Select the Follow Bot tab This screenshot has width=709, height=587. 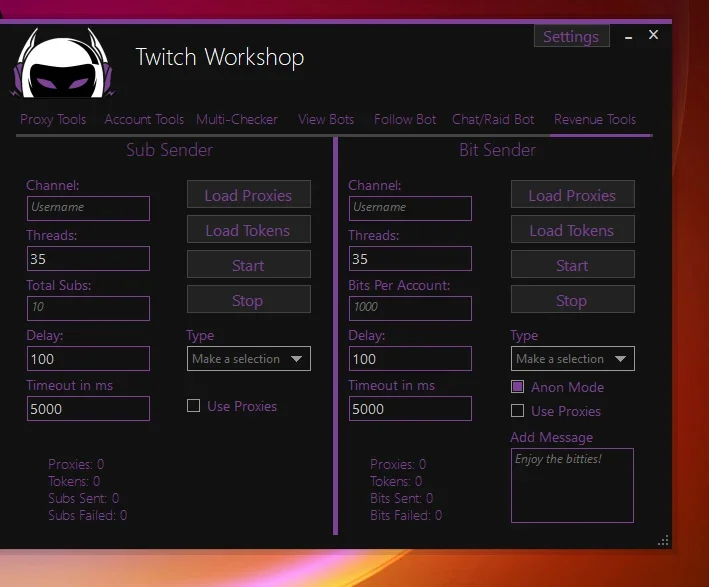coord(405,119)
